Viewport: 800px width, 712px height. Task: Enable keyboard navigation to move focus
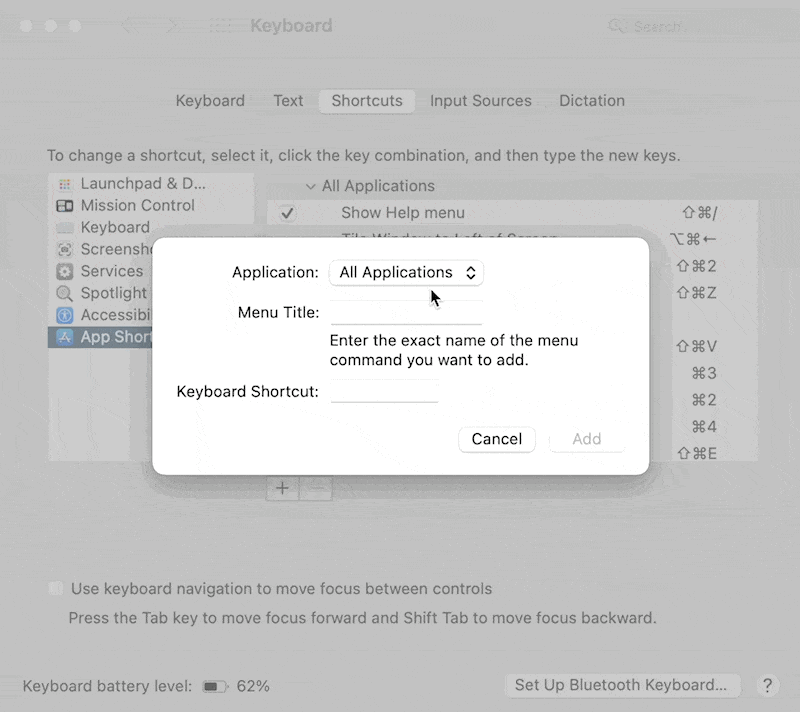[x=55, y=588]
